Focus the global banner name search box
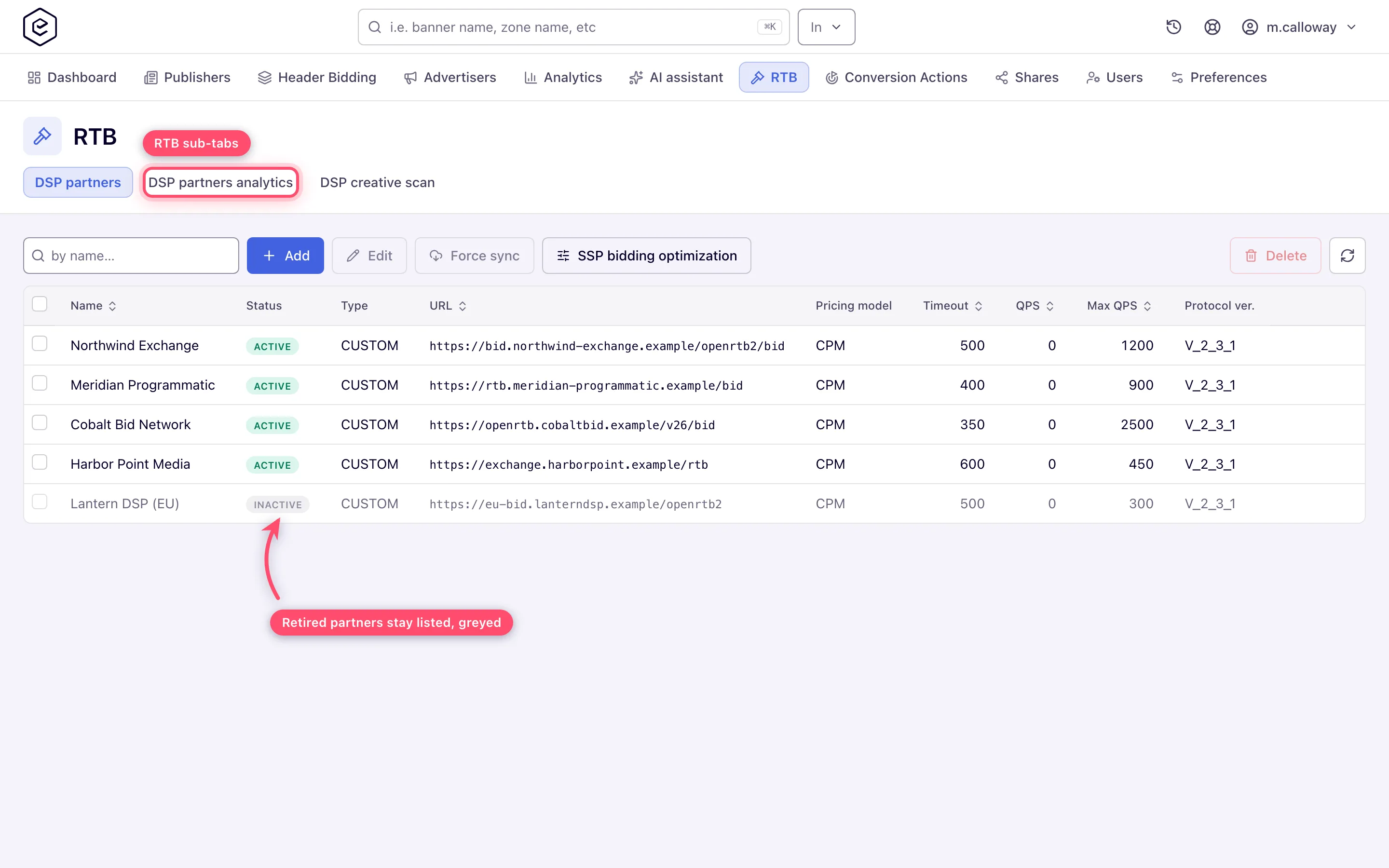Screen dimensions: 1389x868 [573, 27]
